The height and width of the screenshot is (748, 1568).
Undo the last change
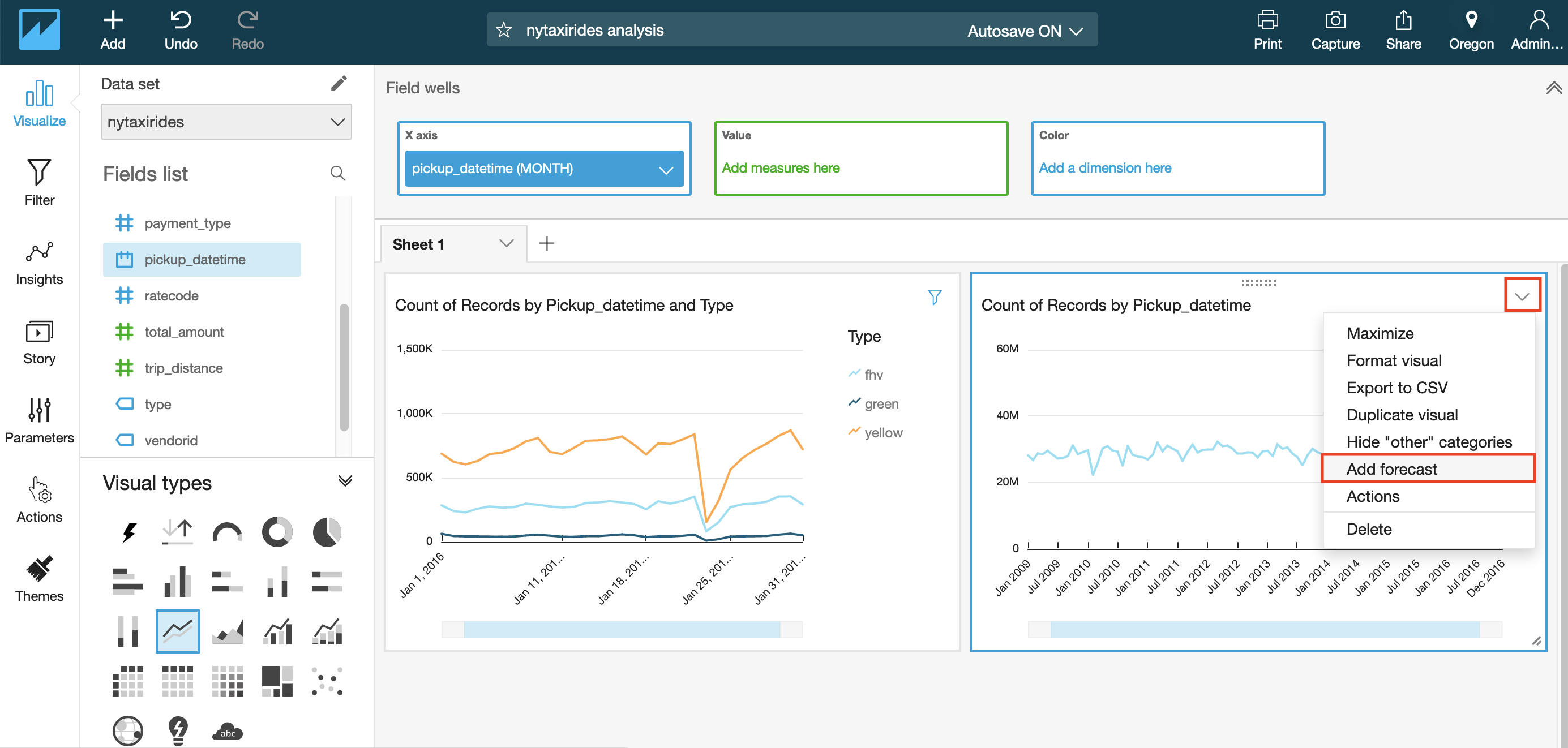pos(181,31)
